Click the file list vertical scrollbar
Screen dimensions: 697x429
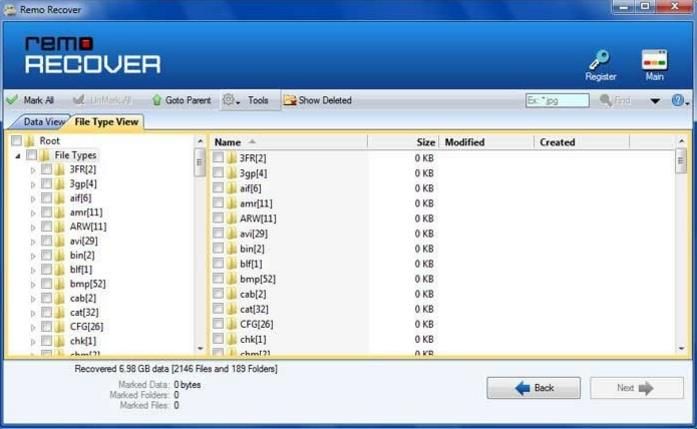tap(681, 250)
